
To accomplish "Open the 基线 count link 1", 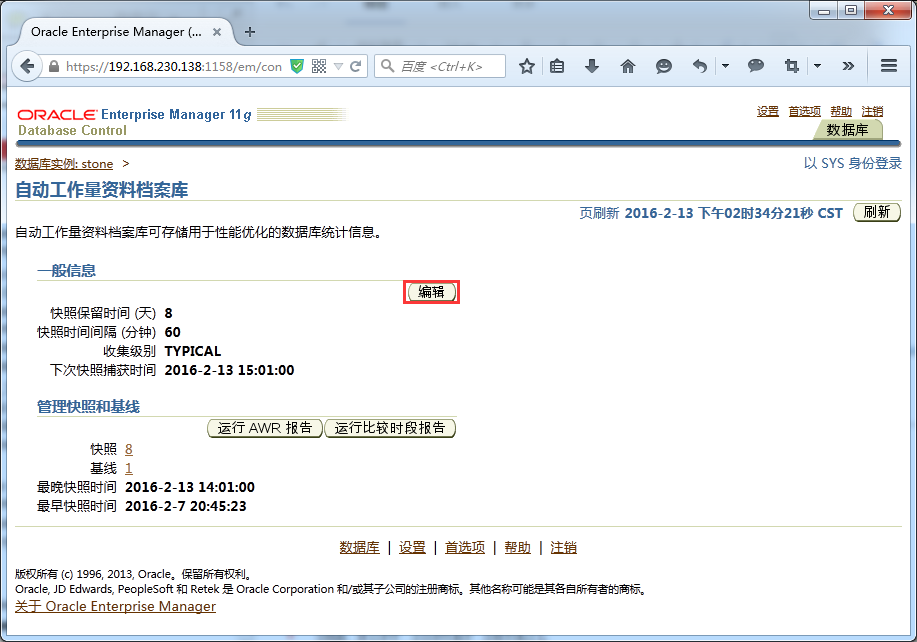I will (x=129, y=468).
